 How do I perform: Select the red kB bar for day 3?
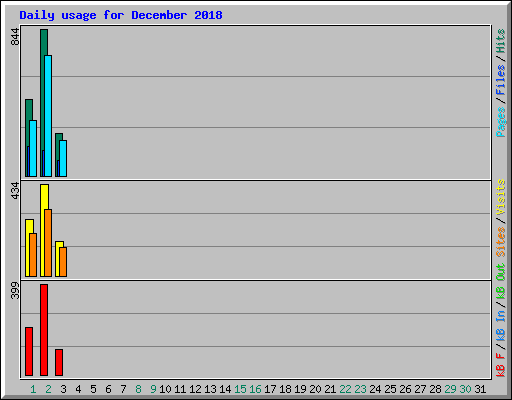[59, 363]
